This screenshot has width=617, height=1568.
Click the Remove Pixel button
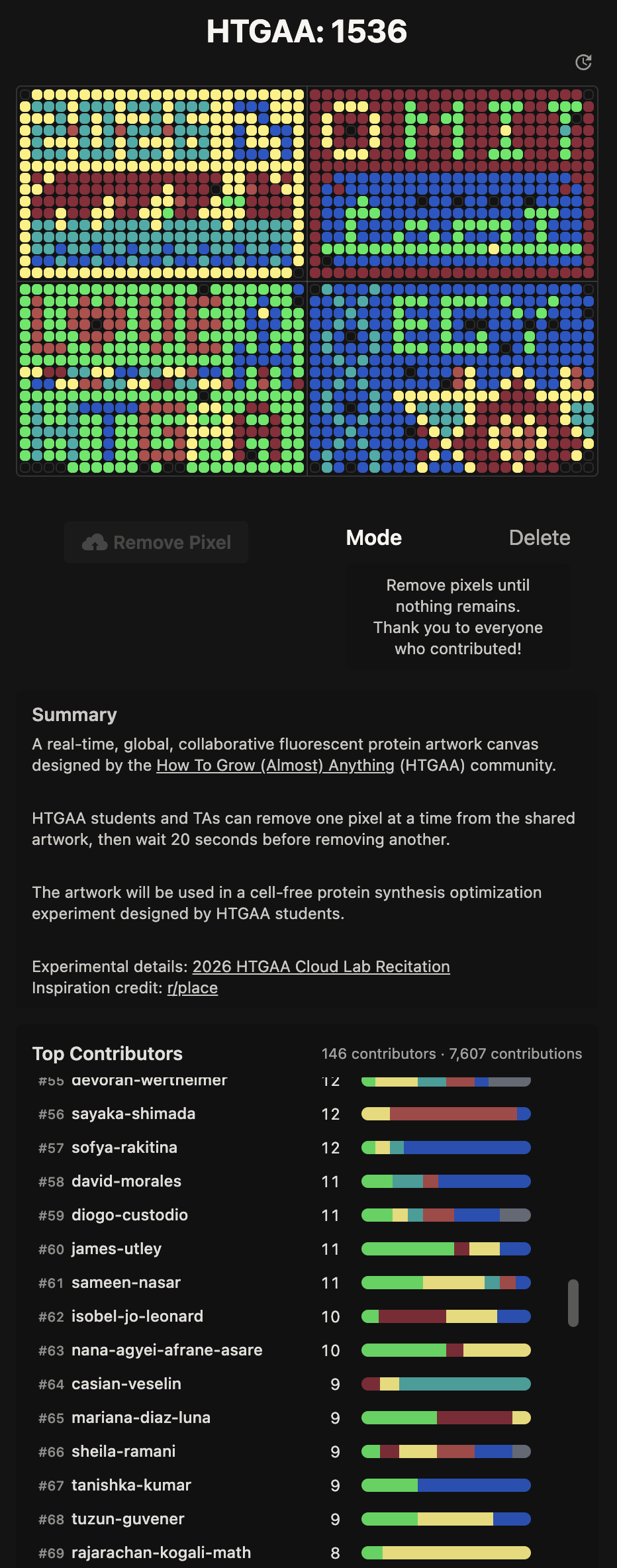pyautogui.click(x=156, y=542)
